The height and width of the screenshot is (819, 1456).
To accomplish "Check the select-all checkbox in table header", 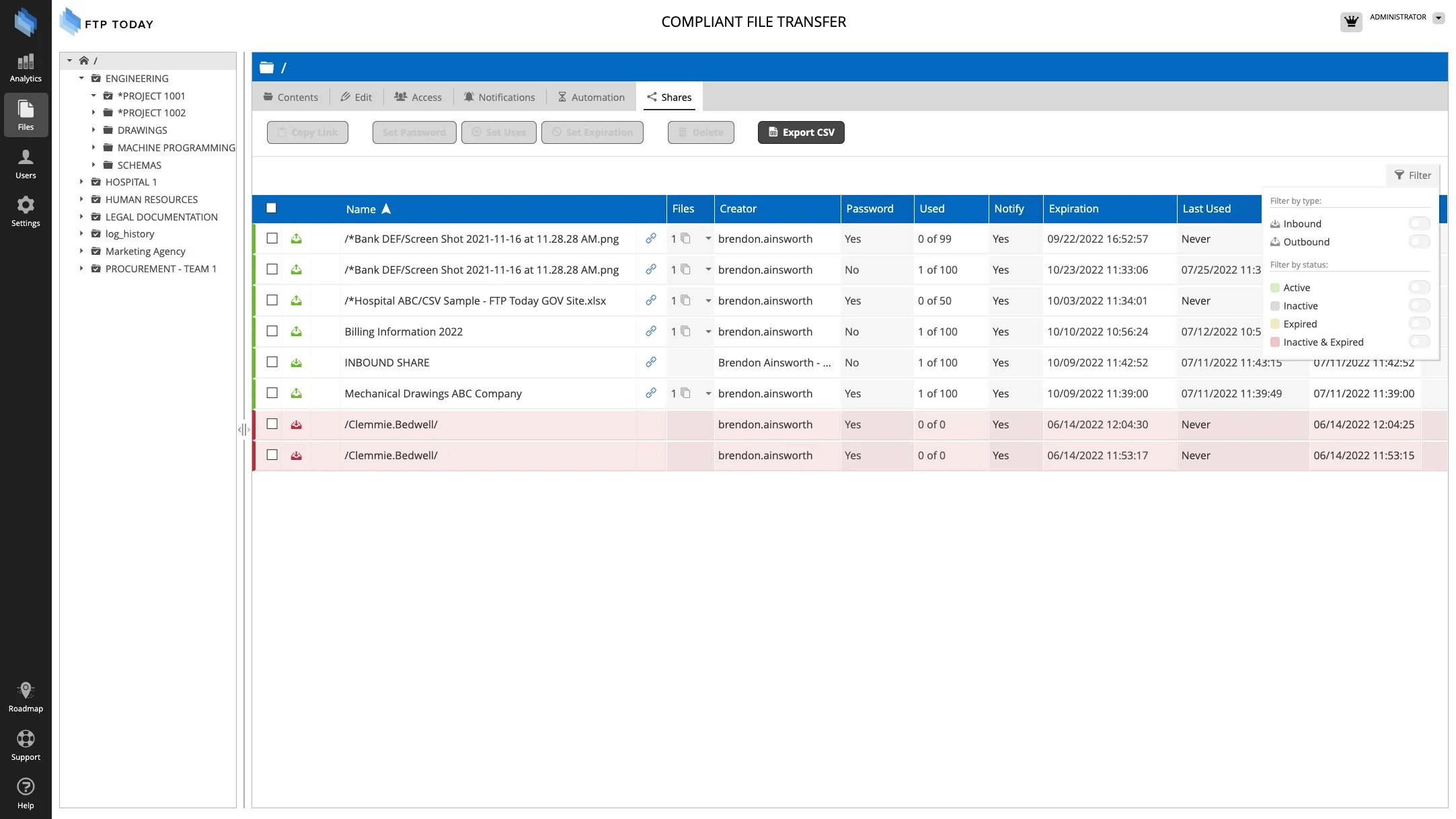I will (x=271, y=208).
